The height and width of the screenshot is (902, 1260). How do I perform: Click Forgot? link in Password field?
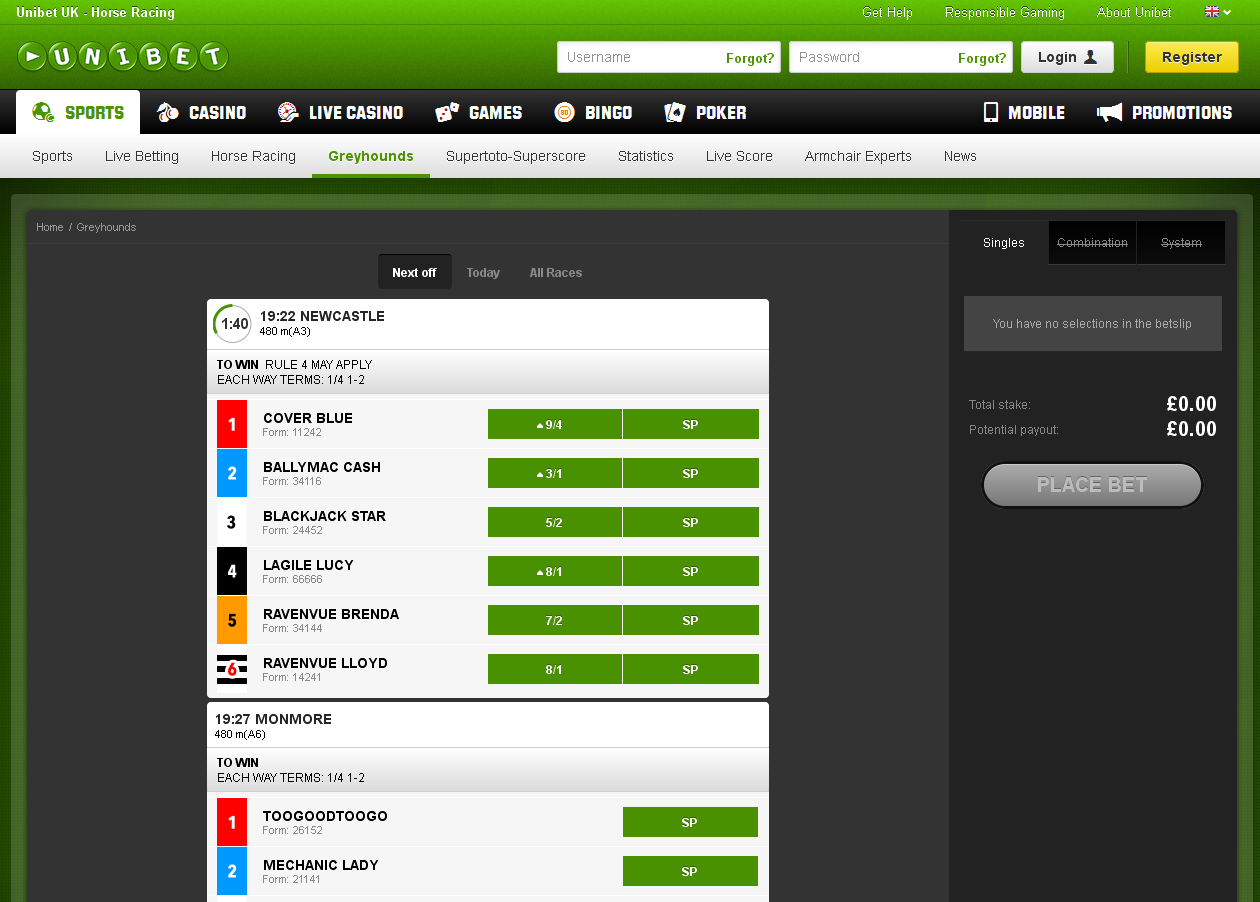[x=982, y=58]
